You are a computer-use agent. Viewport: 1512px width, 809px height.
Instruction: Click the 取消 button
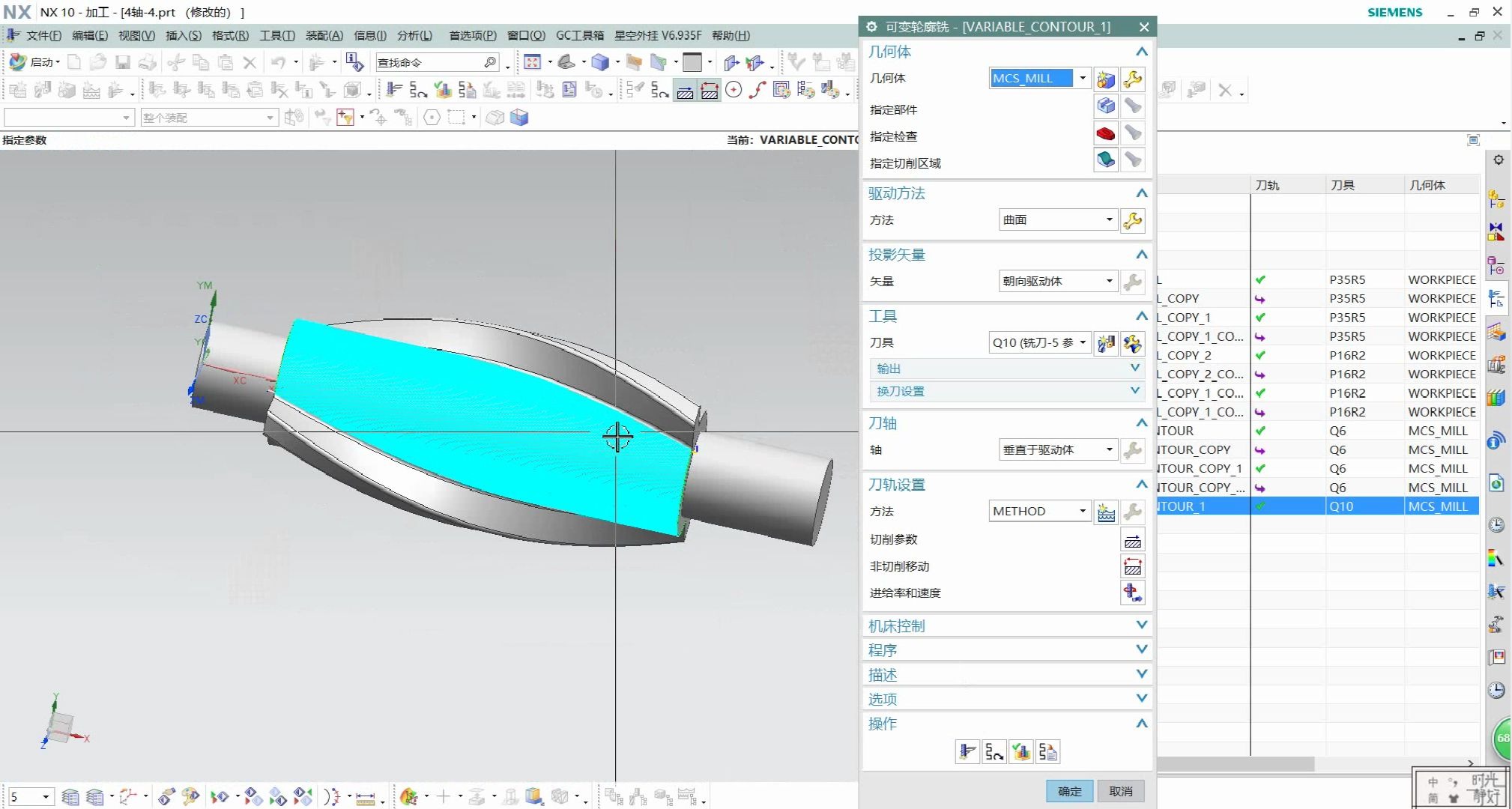tap(1120, 791)
